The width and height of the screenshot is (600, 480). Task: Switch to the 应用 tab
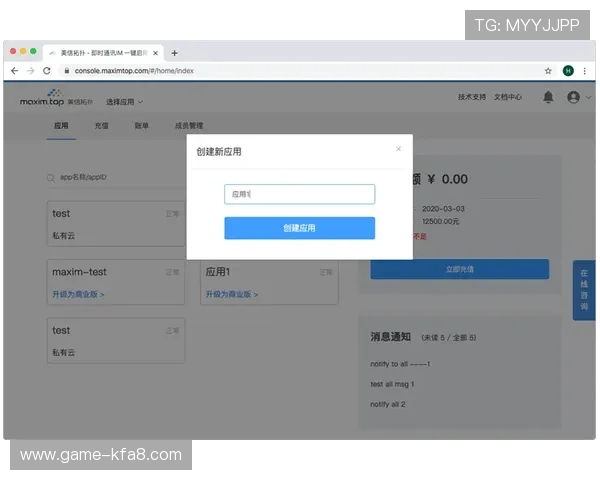(x=61, y=126)
